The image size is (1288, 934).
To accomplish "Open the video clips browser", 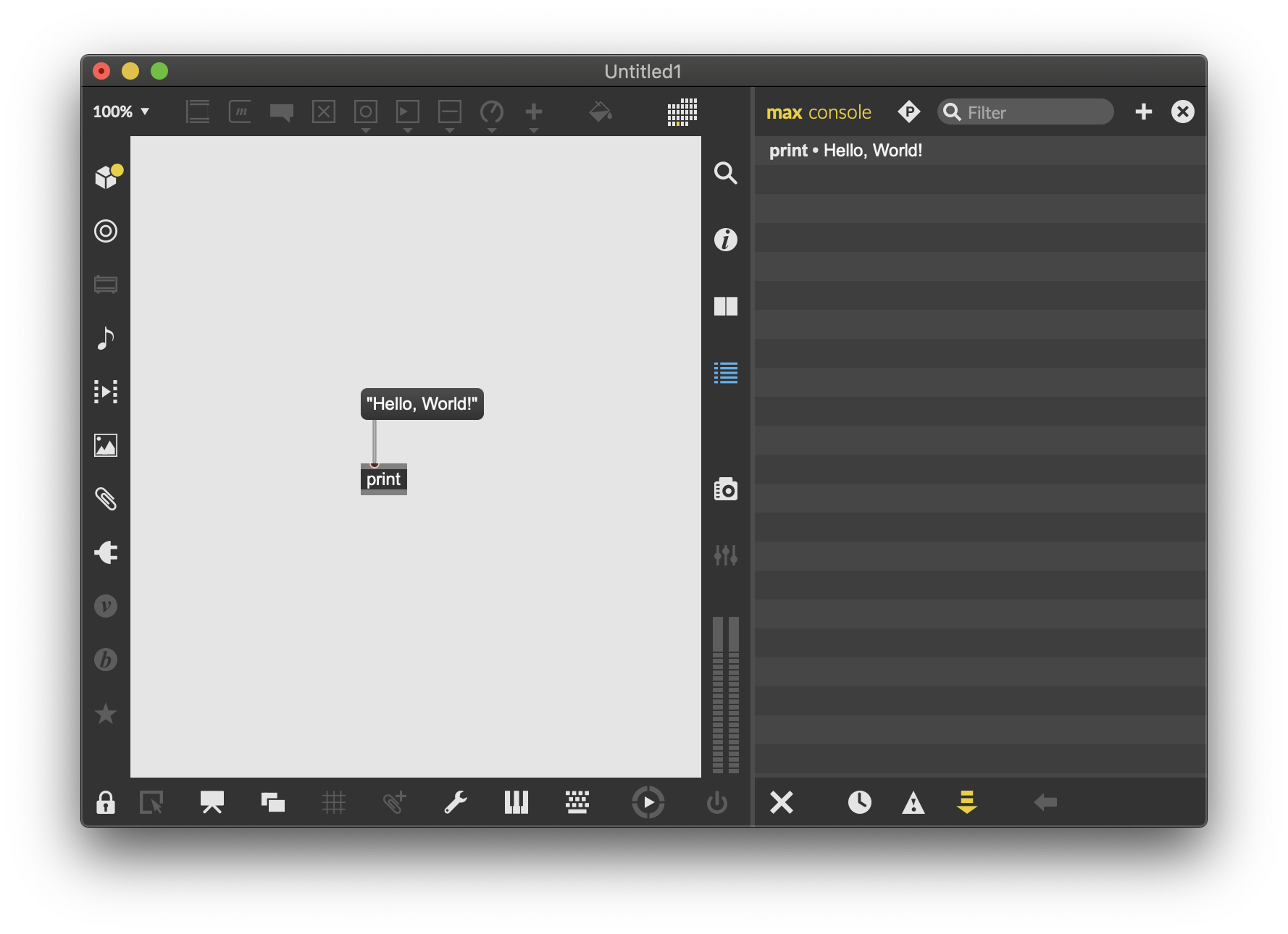I will 106,392.
